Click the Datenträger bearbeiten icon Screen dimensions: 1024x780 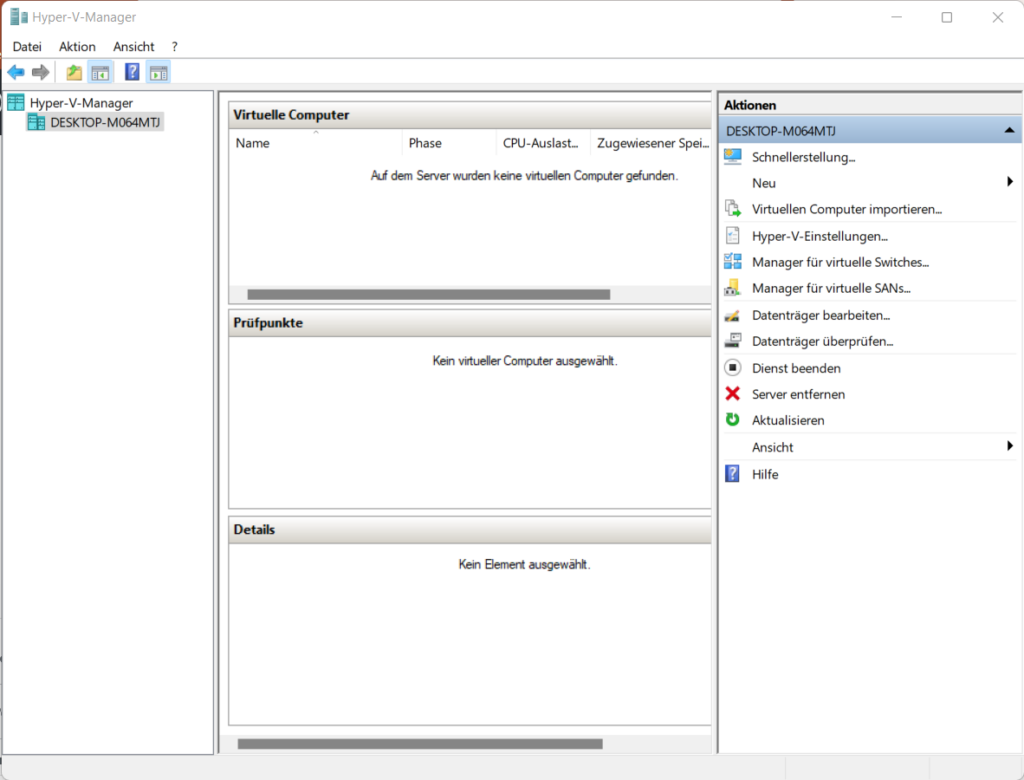733,316
